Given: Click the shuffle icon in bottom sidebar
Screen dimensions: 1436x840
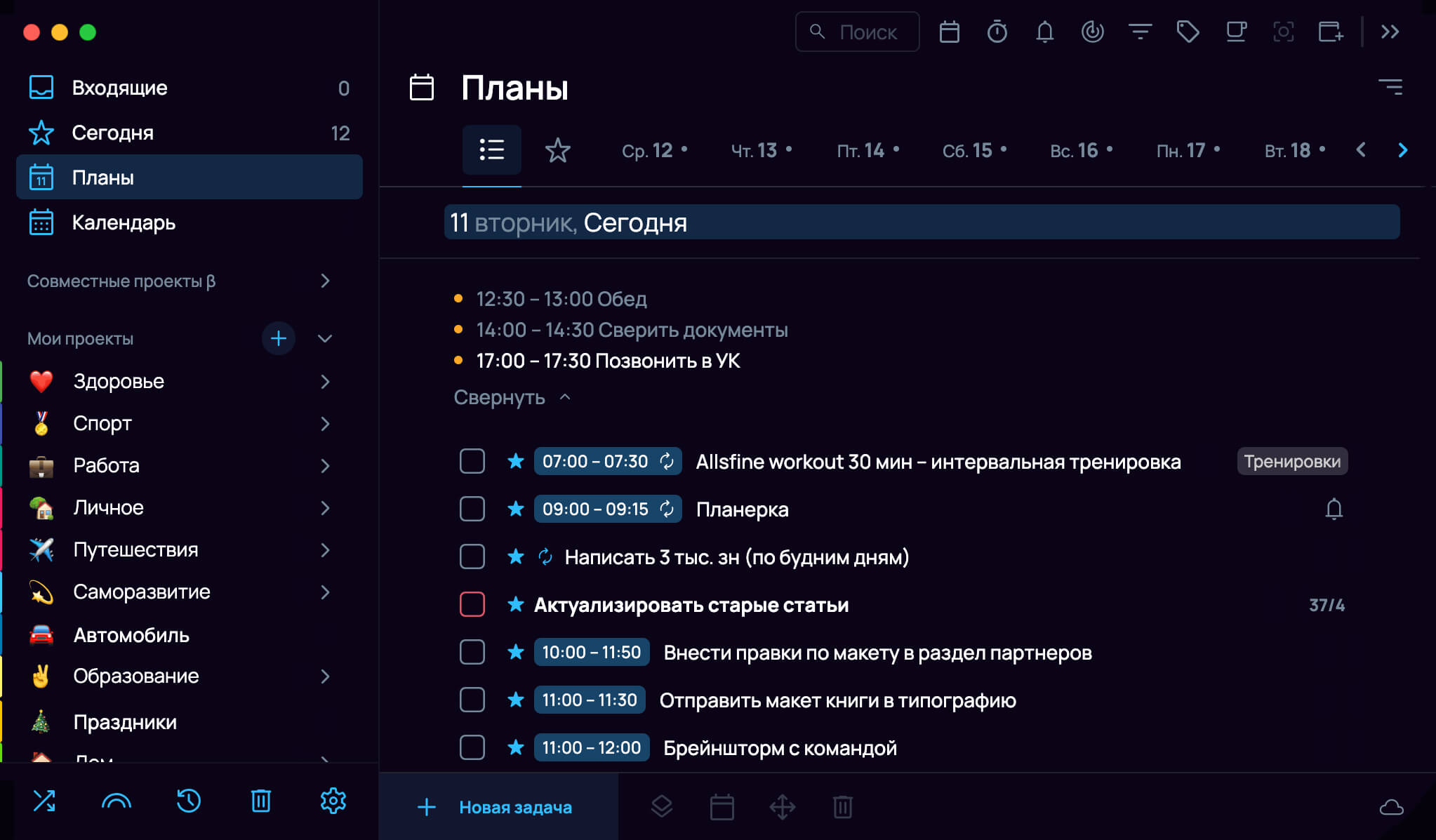Looking at the screenshot, I should pos(44,801).
